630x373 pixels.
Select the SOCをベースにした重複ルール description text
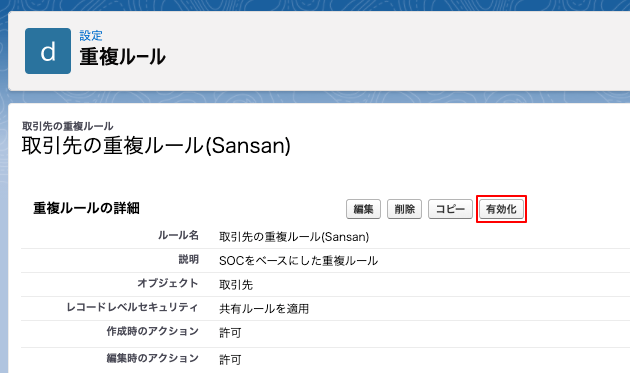tap(298, 261)
